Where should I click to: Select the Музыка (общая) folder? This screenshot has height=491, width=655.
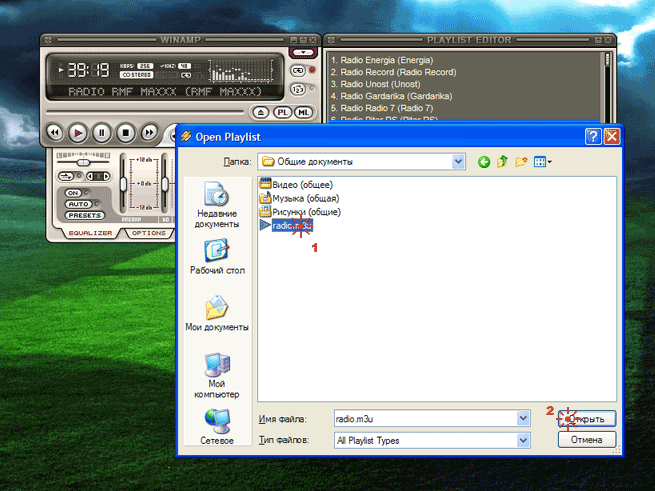click(299, 198)
